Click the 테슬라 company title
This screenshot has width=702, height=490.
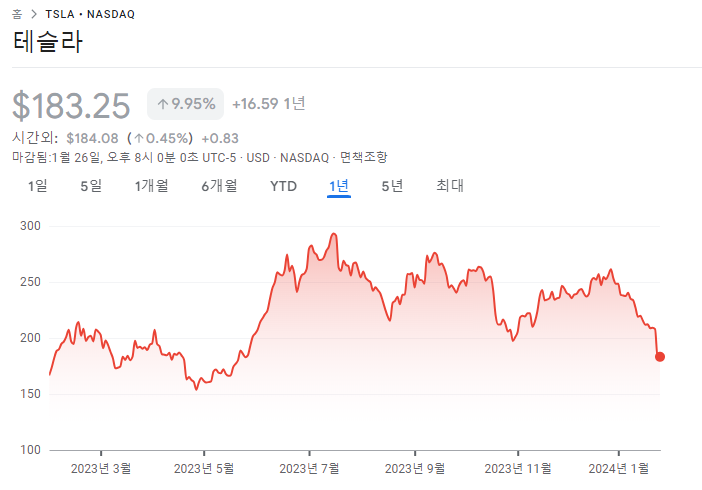47,42
